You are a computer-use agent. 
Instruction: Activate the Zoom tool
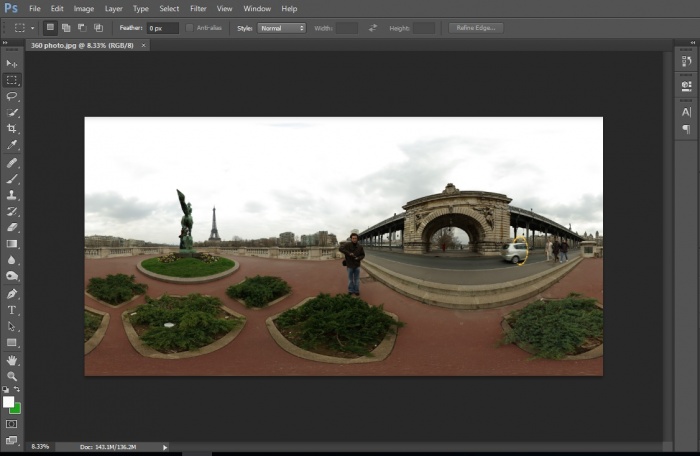click(12, 376)
